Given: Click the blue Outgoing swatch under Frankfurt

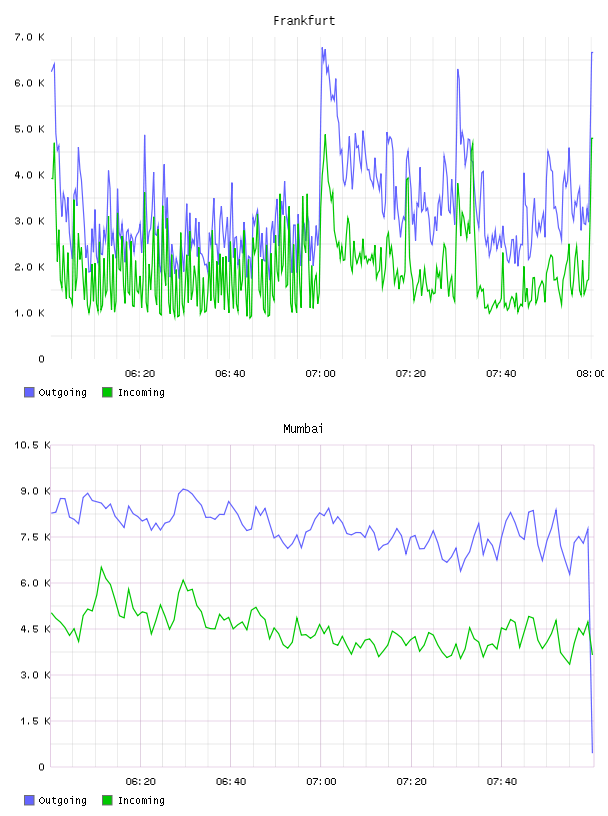Looking at the screenshot, I should click(x=29, y=392).
